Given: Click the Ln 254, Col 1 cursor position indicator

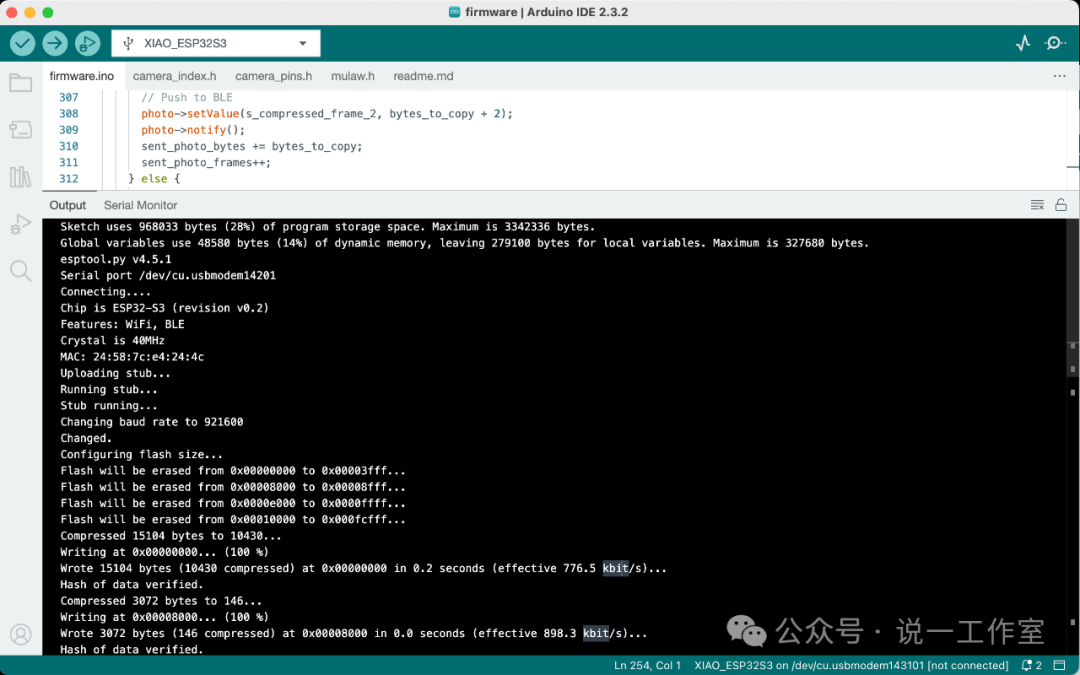Looking at the screenshot, I should click(647, 665).
